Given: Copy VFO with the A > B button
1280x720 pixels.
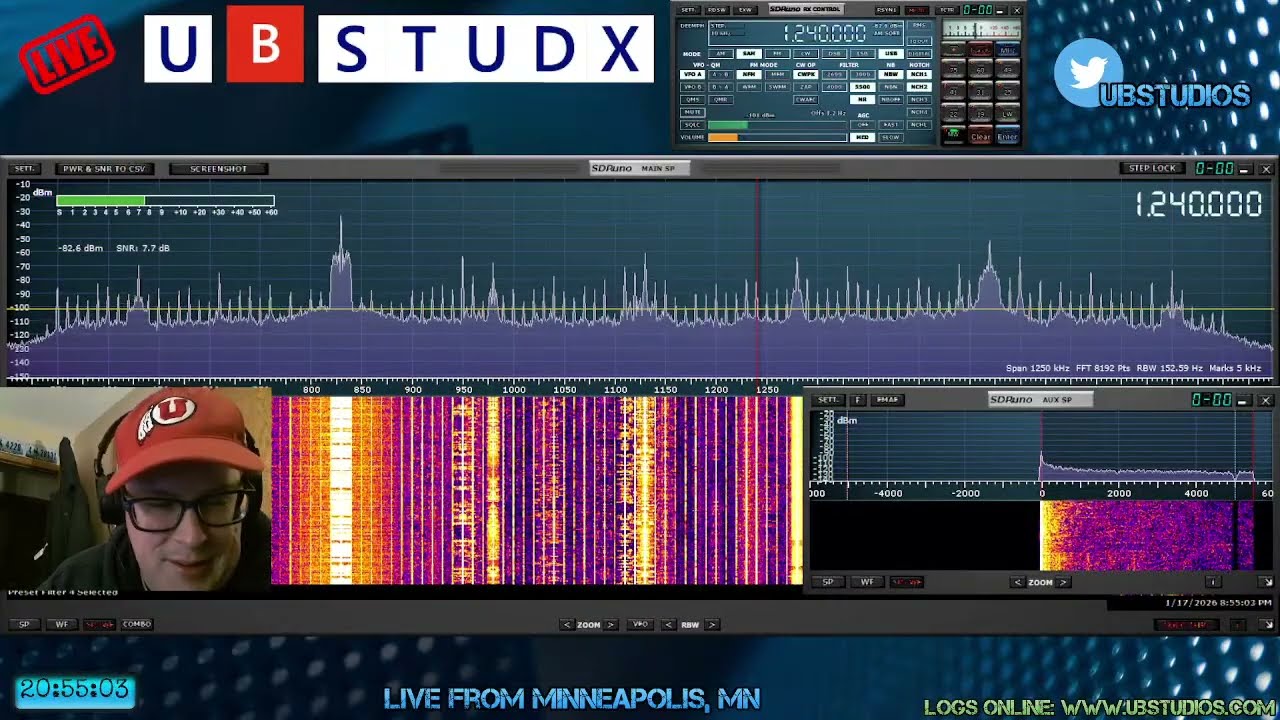Looking at the screenshot, I should [x=721, y=74].
